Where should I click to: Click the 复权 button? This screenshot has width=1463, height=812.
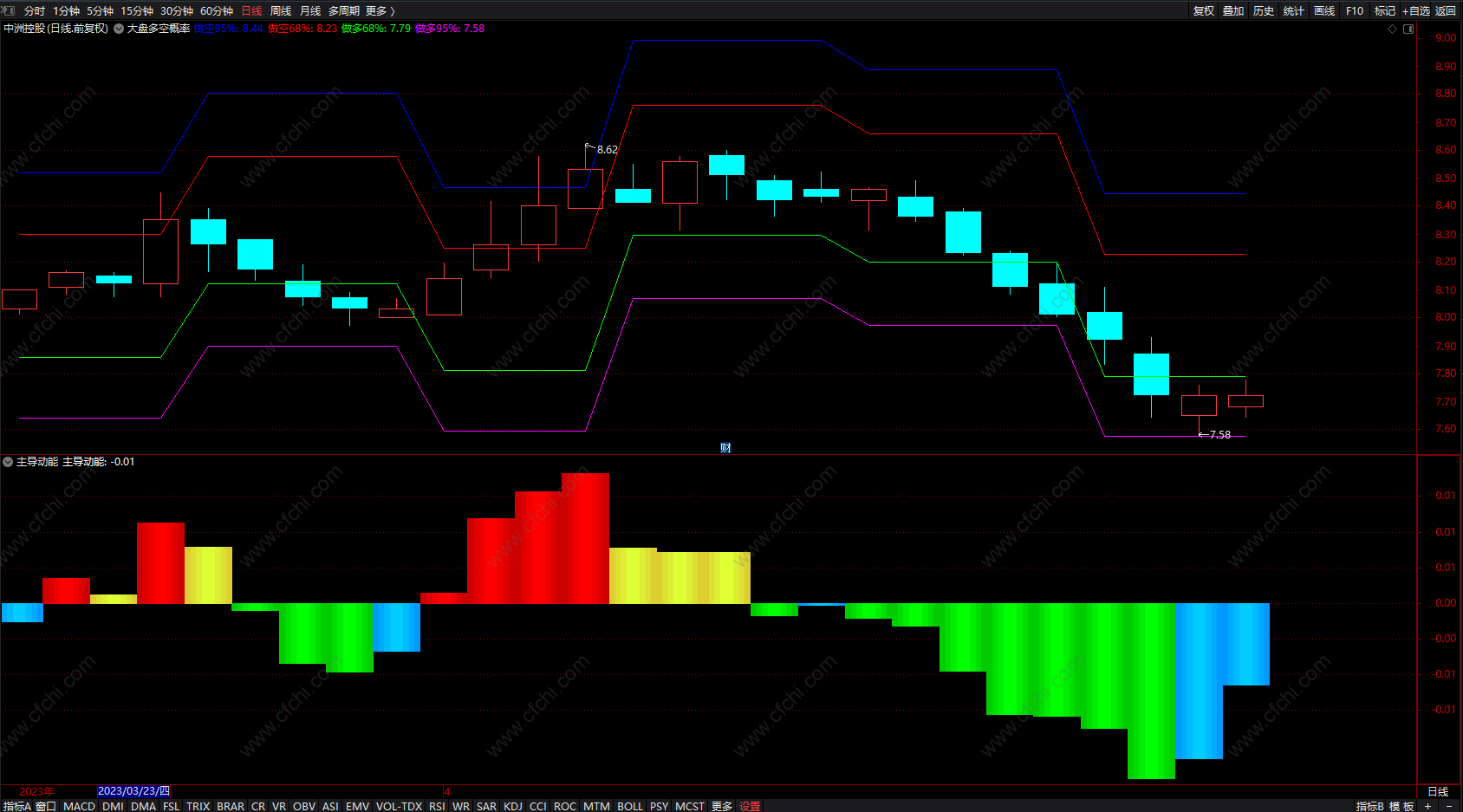point(1204,11)
